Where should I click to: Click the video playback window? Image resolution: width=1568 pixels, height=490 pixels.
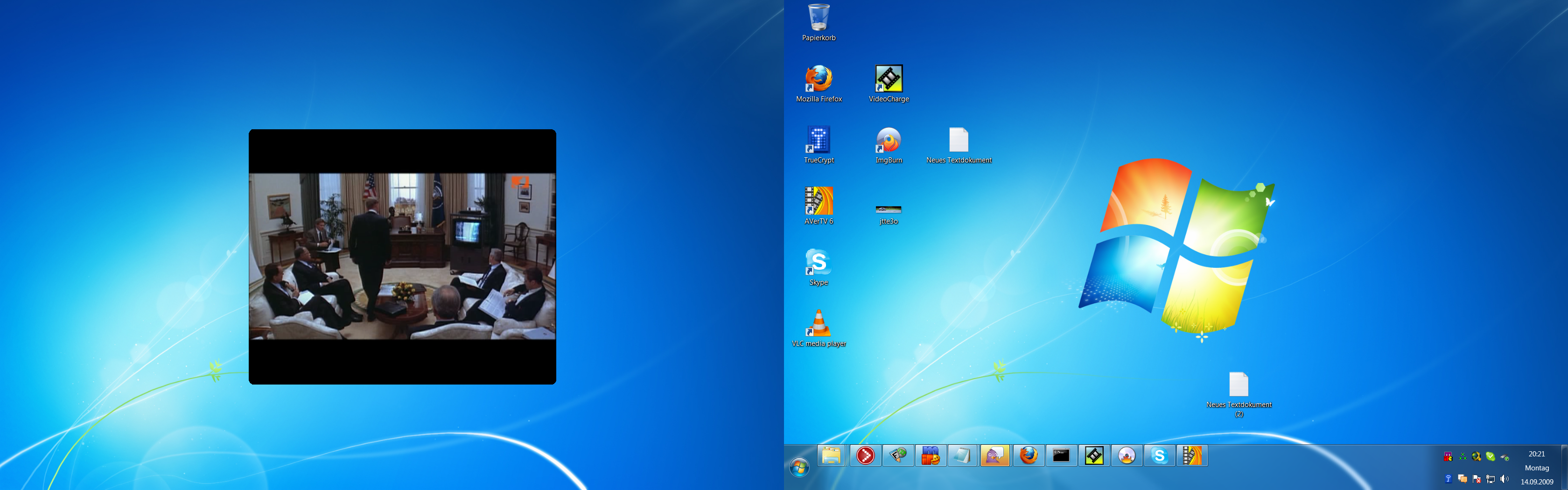coord(402,256)
